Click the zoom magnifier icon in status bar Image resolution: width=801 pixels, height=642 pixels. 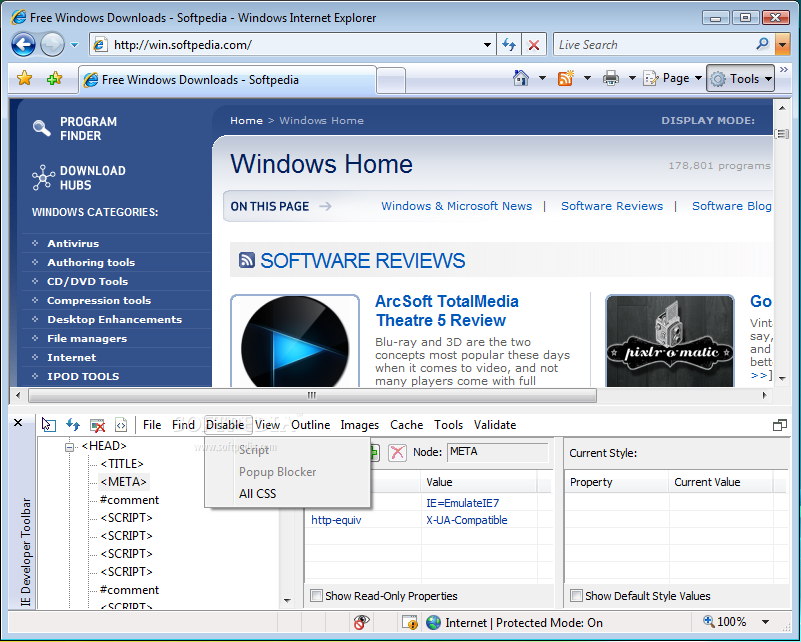point(709,621)
